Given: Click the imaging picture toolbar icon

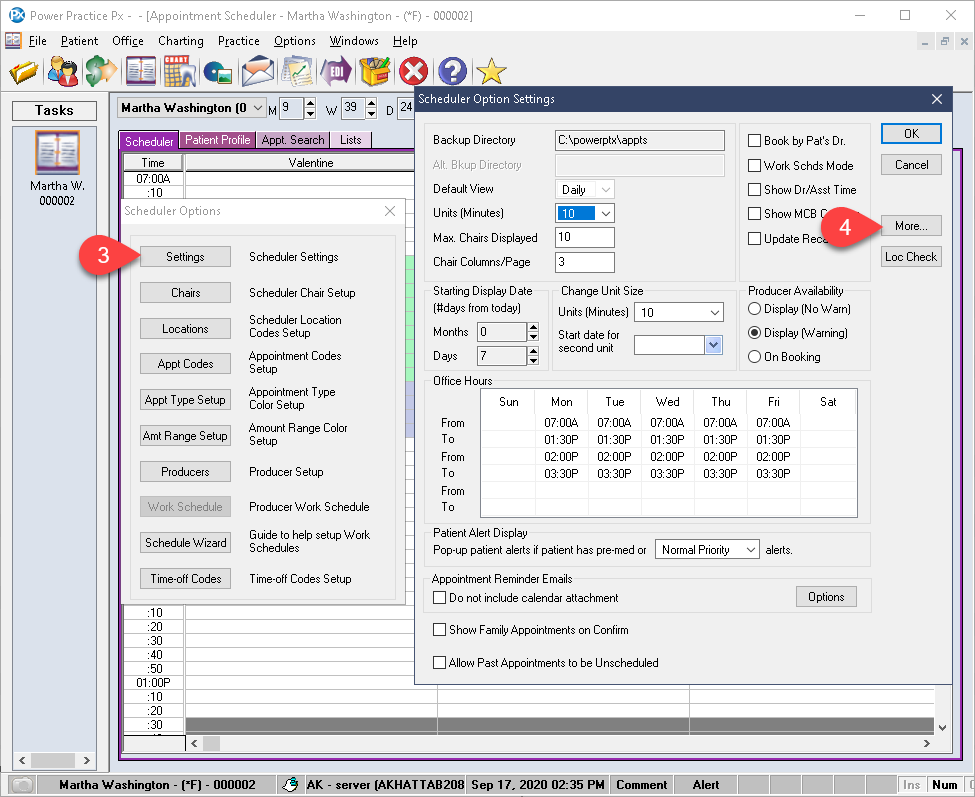Looking at the screenshot, I should pos(218,73).
